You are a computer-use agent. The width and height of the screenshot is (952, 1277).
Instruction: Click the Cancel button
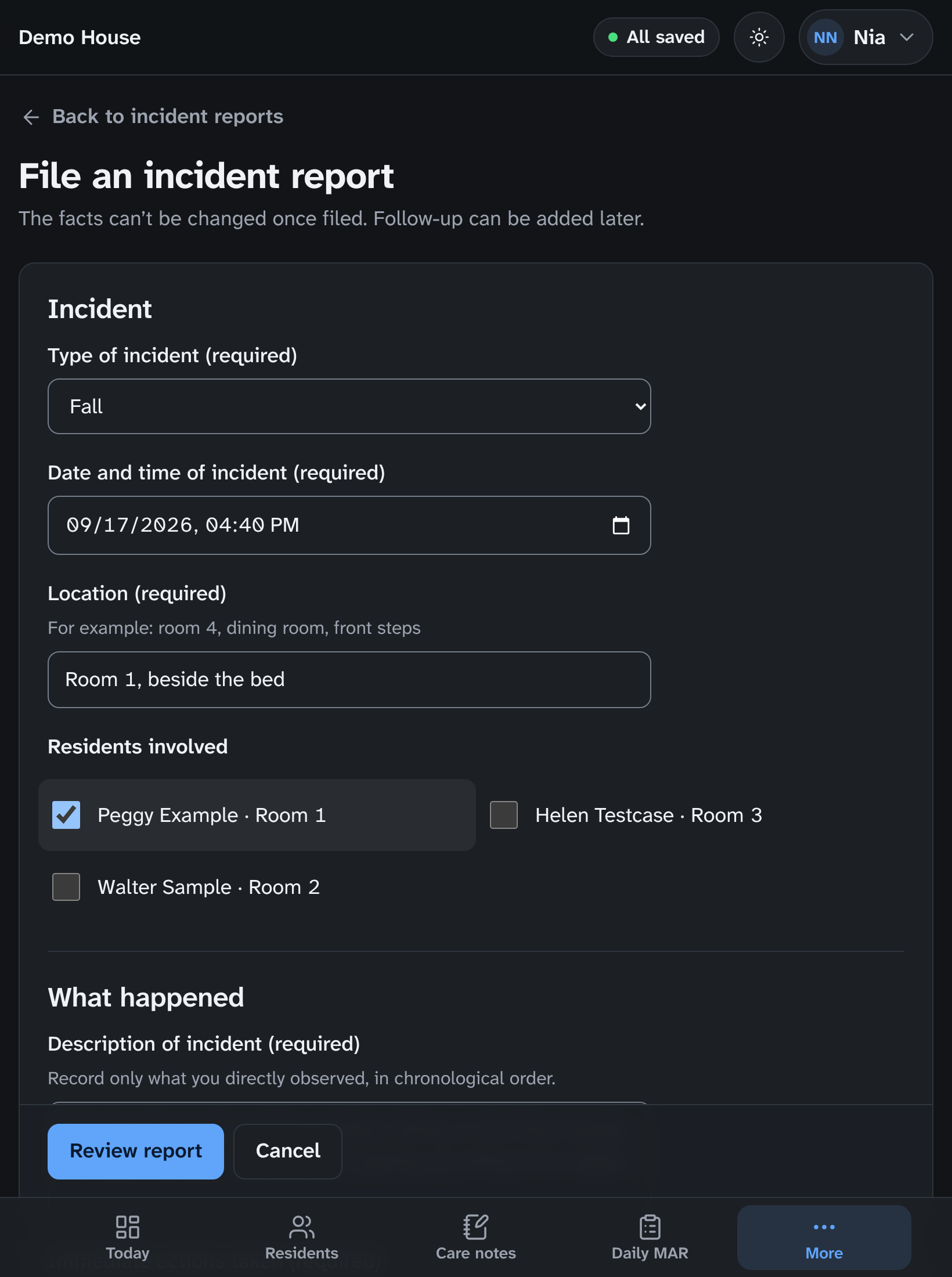coord(288,1151)
